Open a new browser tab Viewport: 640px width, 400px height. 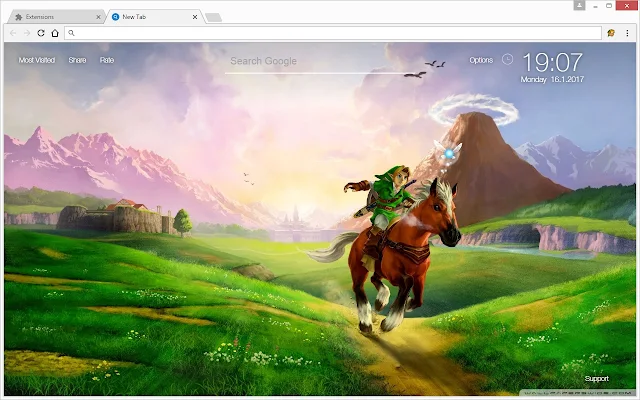click(x=213, y=17)
